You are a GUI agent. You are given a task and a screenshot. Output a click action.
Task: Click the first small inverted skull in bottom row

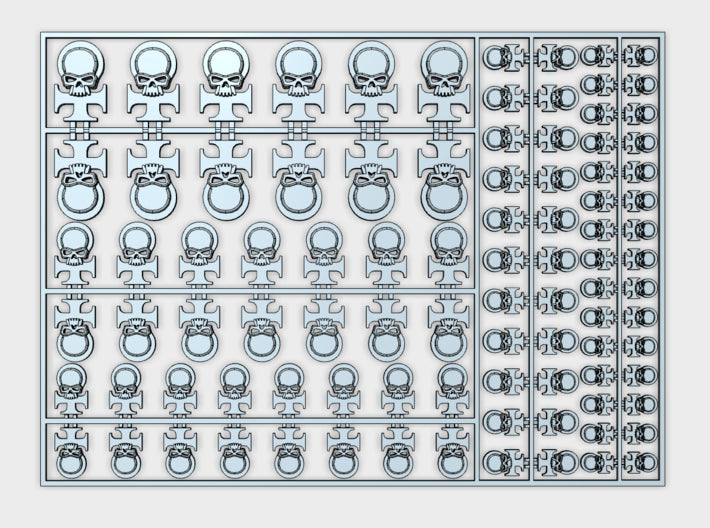coord(70,455)
